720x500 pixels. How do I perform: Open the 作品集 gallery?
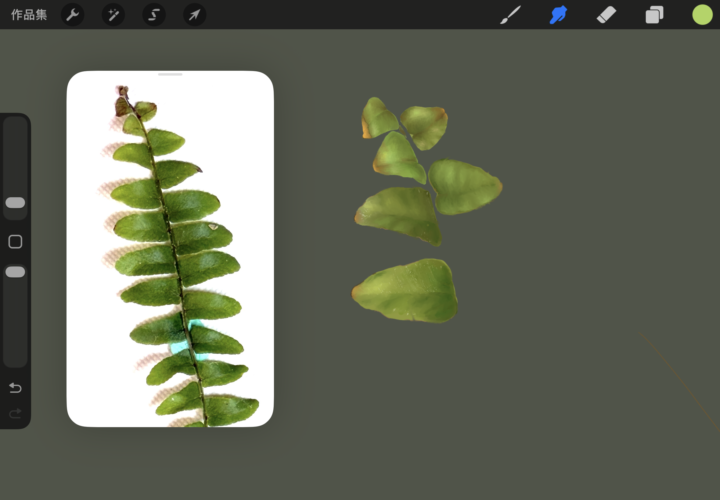tap(29, 15)
